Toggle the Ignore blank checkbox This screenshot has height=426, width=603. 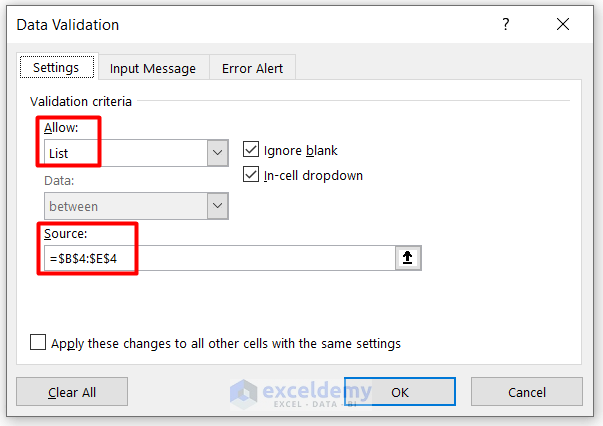click(251, 150)
